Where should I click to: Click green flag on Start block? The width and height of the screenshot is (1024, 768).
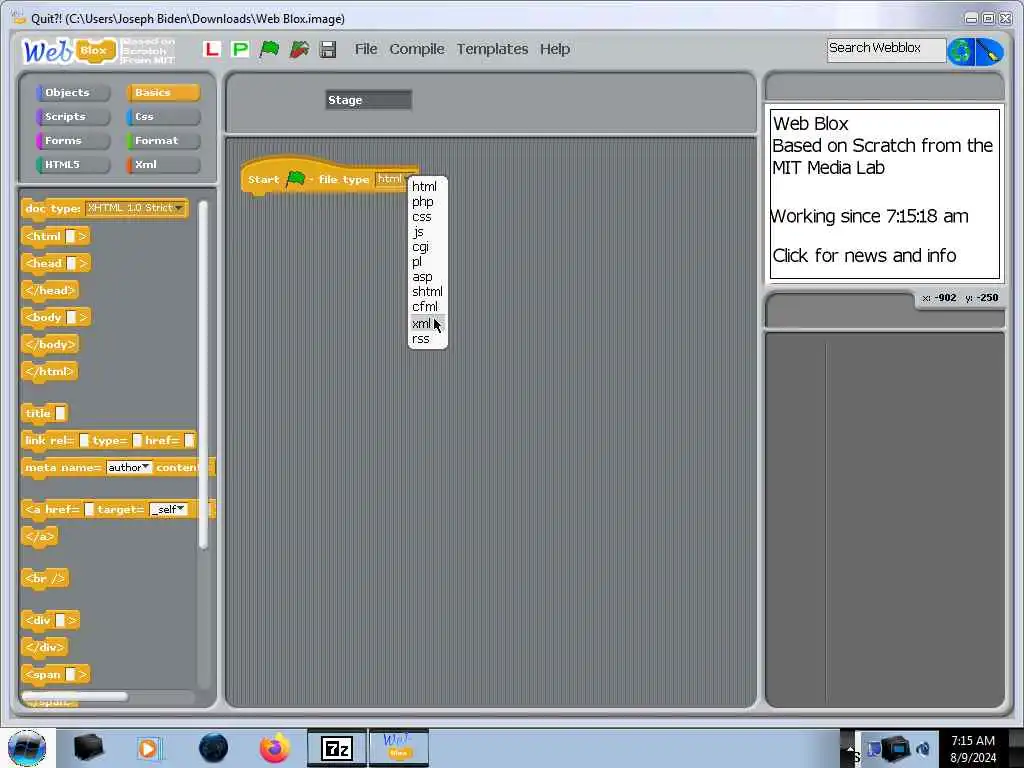(296, 178)
